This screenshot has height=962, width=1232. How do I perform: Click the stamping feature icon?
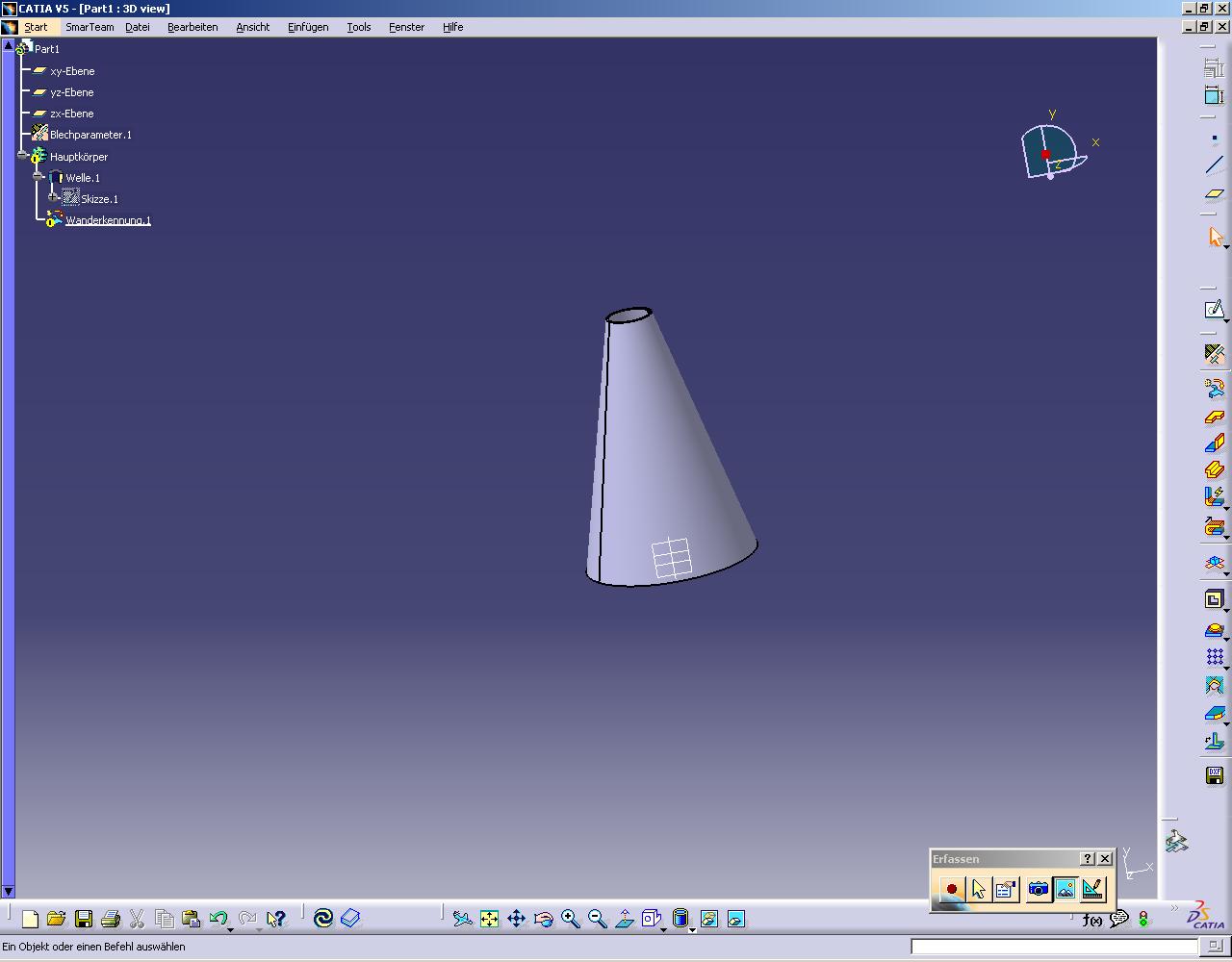click(1215, 630)
